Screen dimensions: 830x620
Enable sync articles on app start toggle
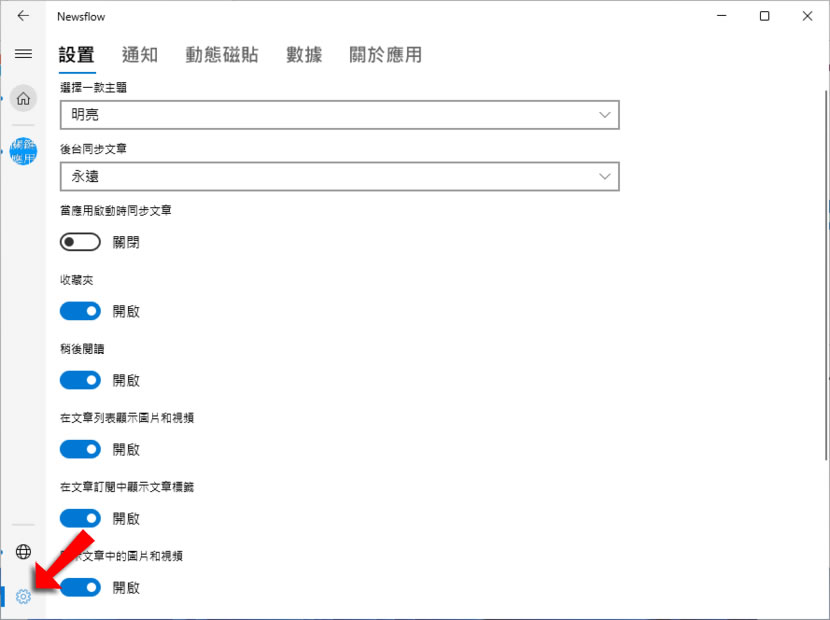click(80, 242)
